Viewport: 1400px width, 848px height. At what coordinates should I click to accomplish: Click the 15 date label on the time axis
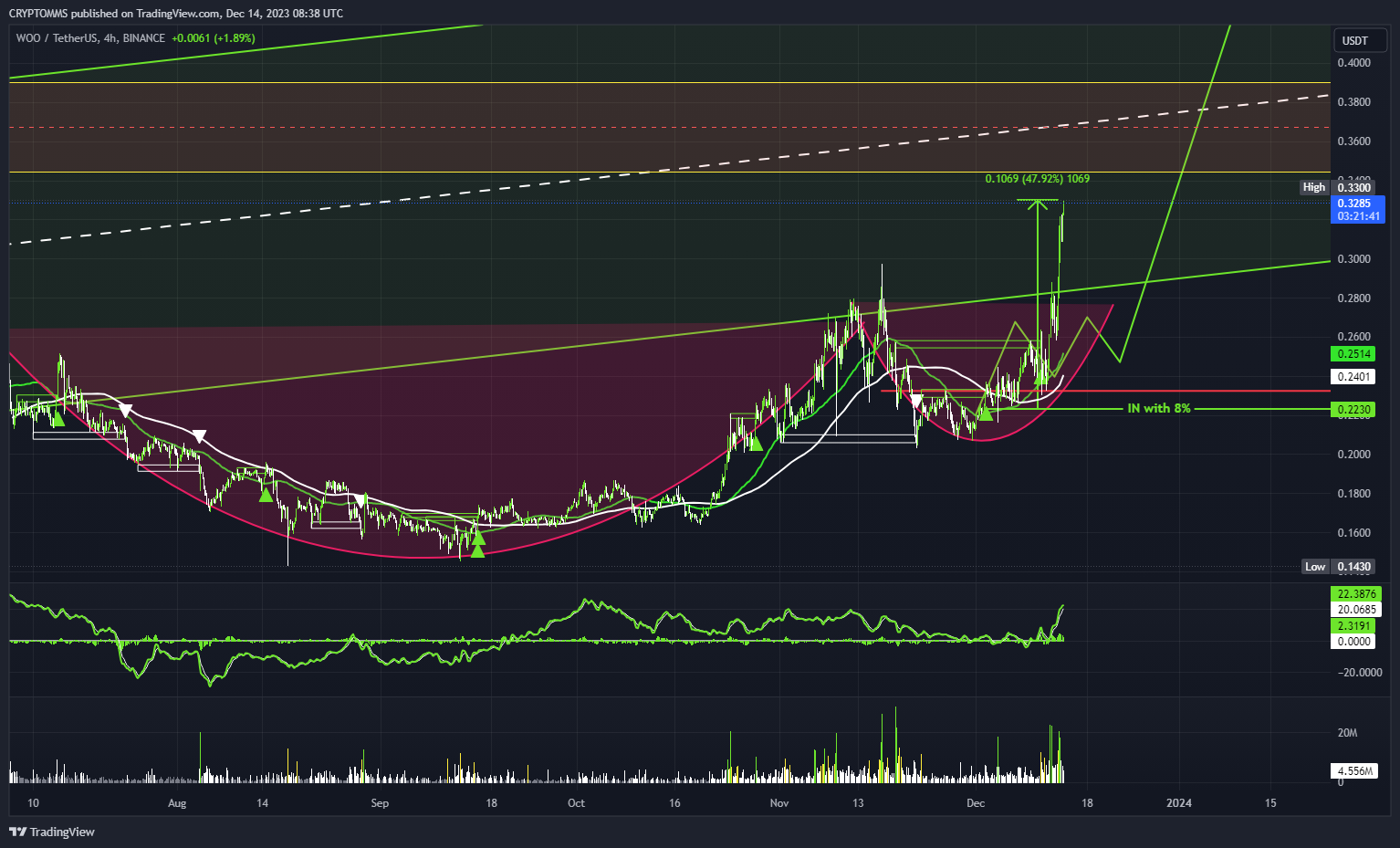(1270, 803)
